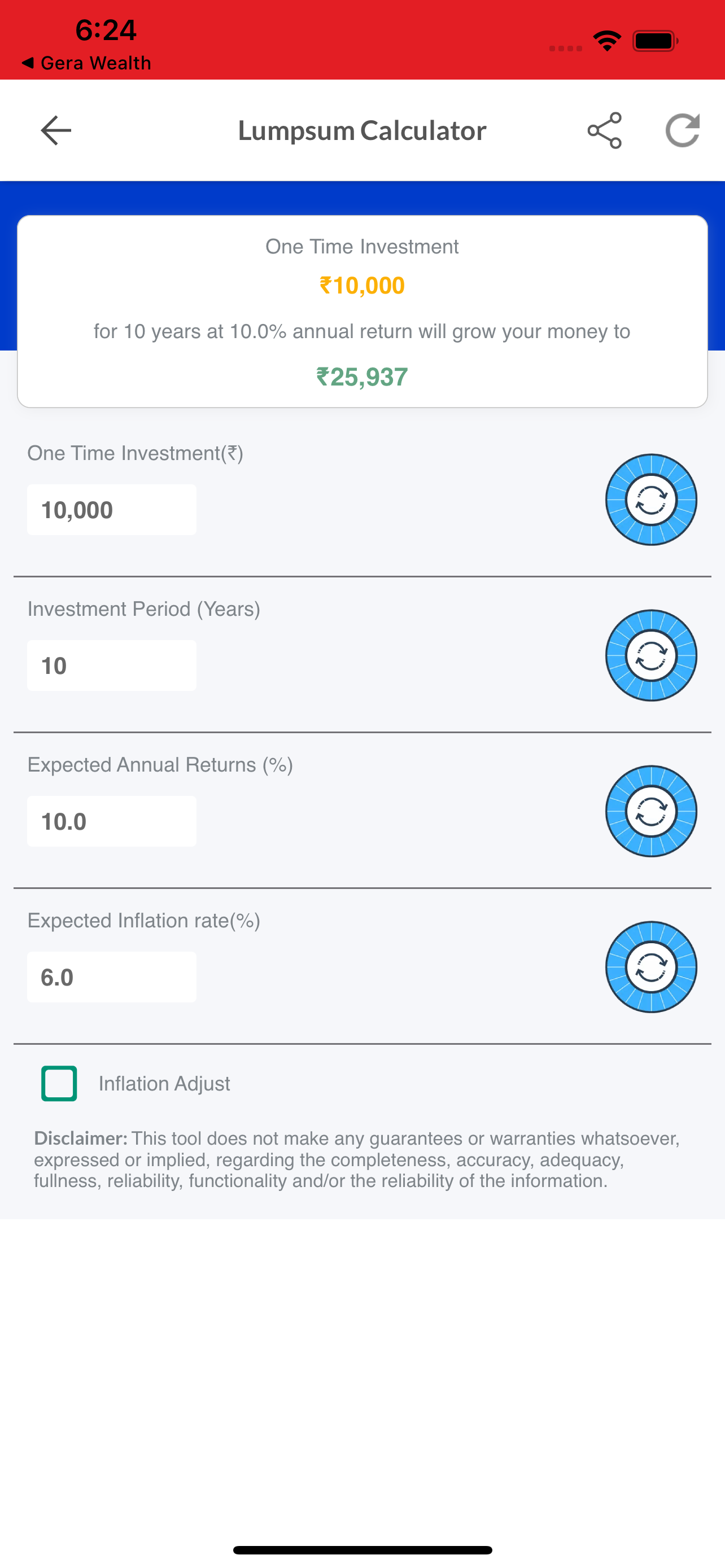Tap the Expected Annual Returns dial
The image size is (725, 1568).
point(650,812)
